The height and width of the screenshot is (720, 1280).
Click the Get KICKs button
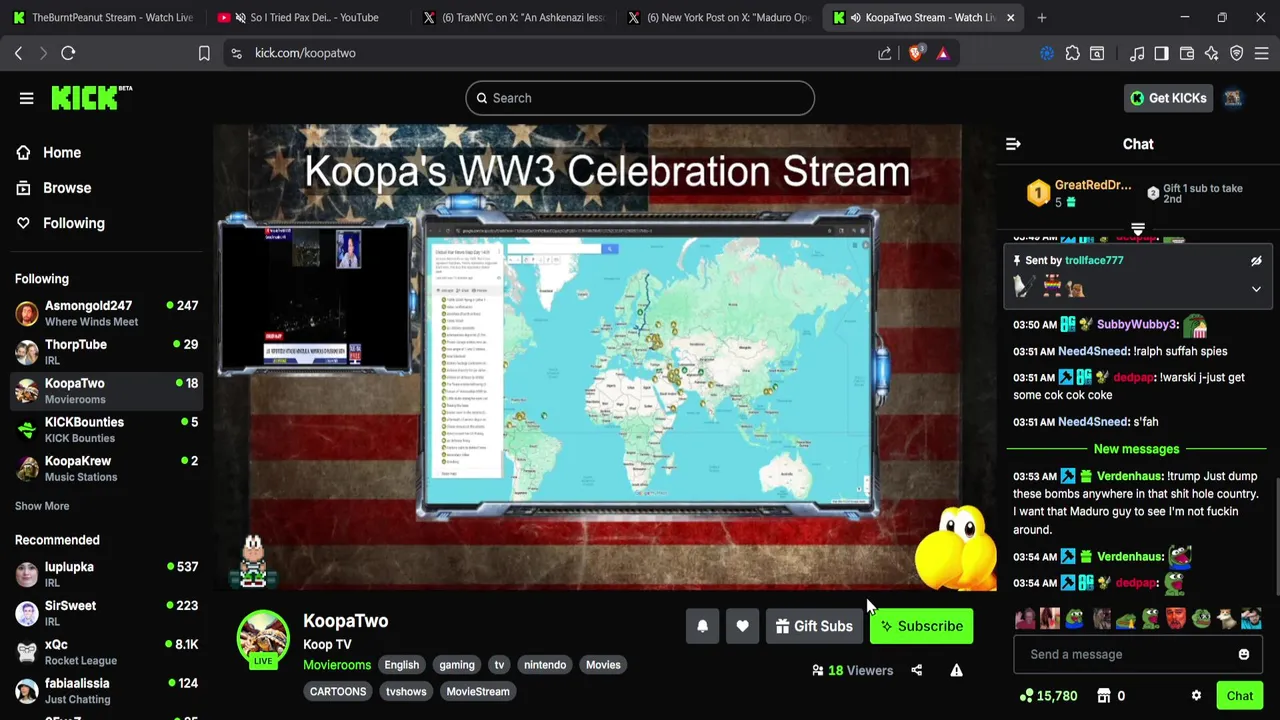pos(1168,98)
